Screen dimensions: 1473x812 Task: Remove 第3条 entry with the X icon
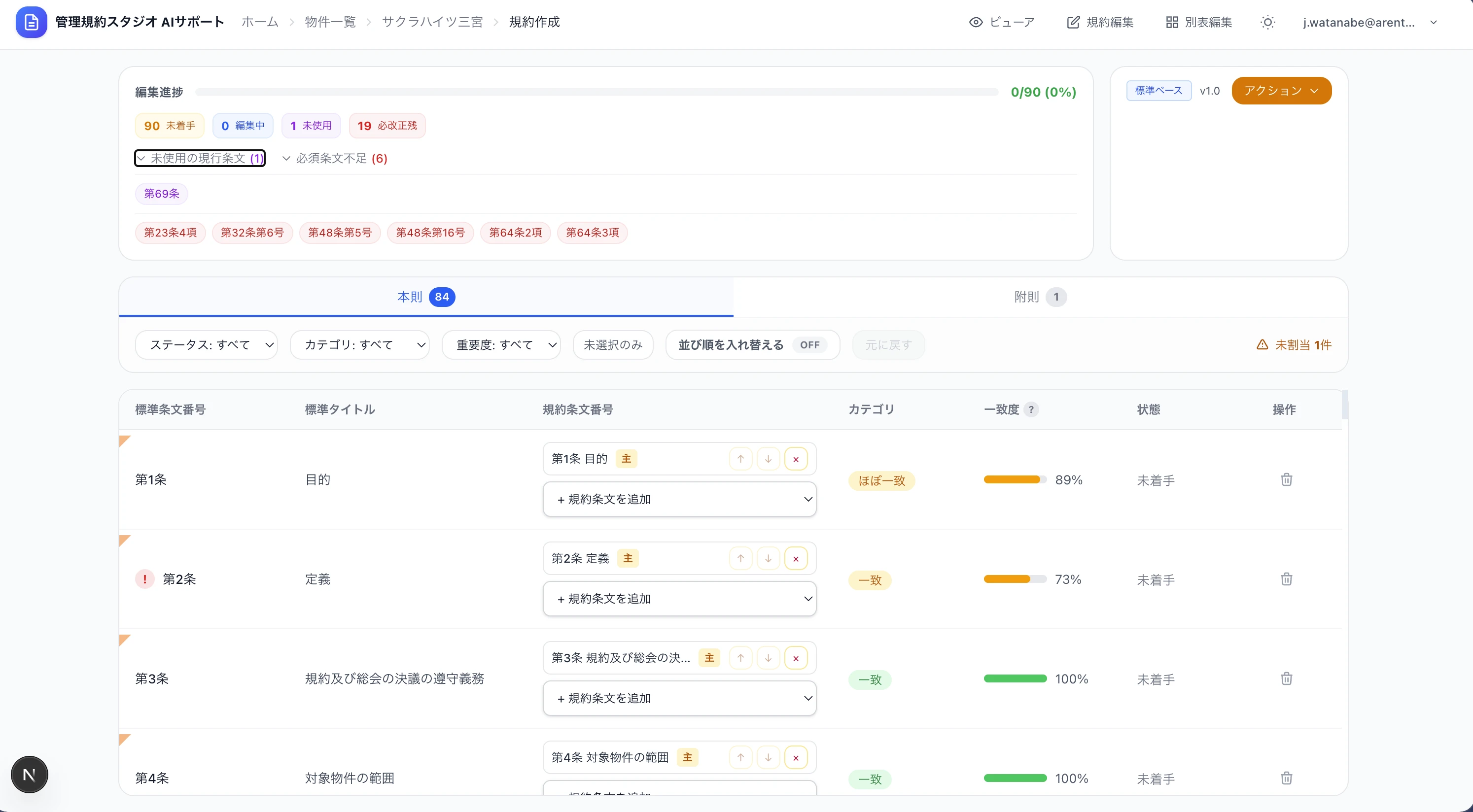pyautogui.click(x=796, y=658)
